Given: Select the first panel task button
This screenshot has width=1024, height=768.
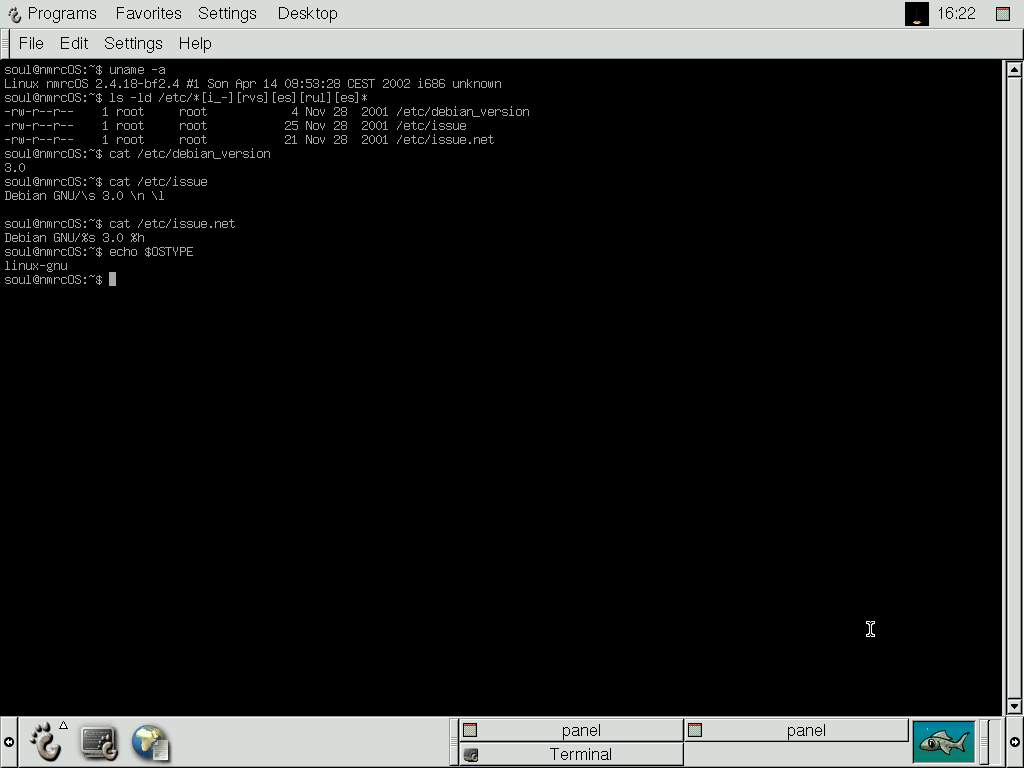Looking at the screenshot, I should (571, 730).
